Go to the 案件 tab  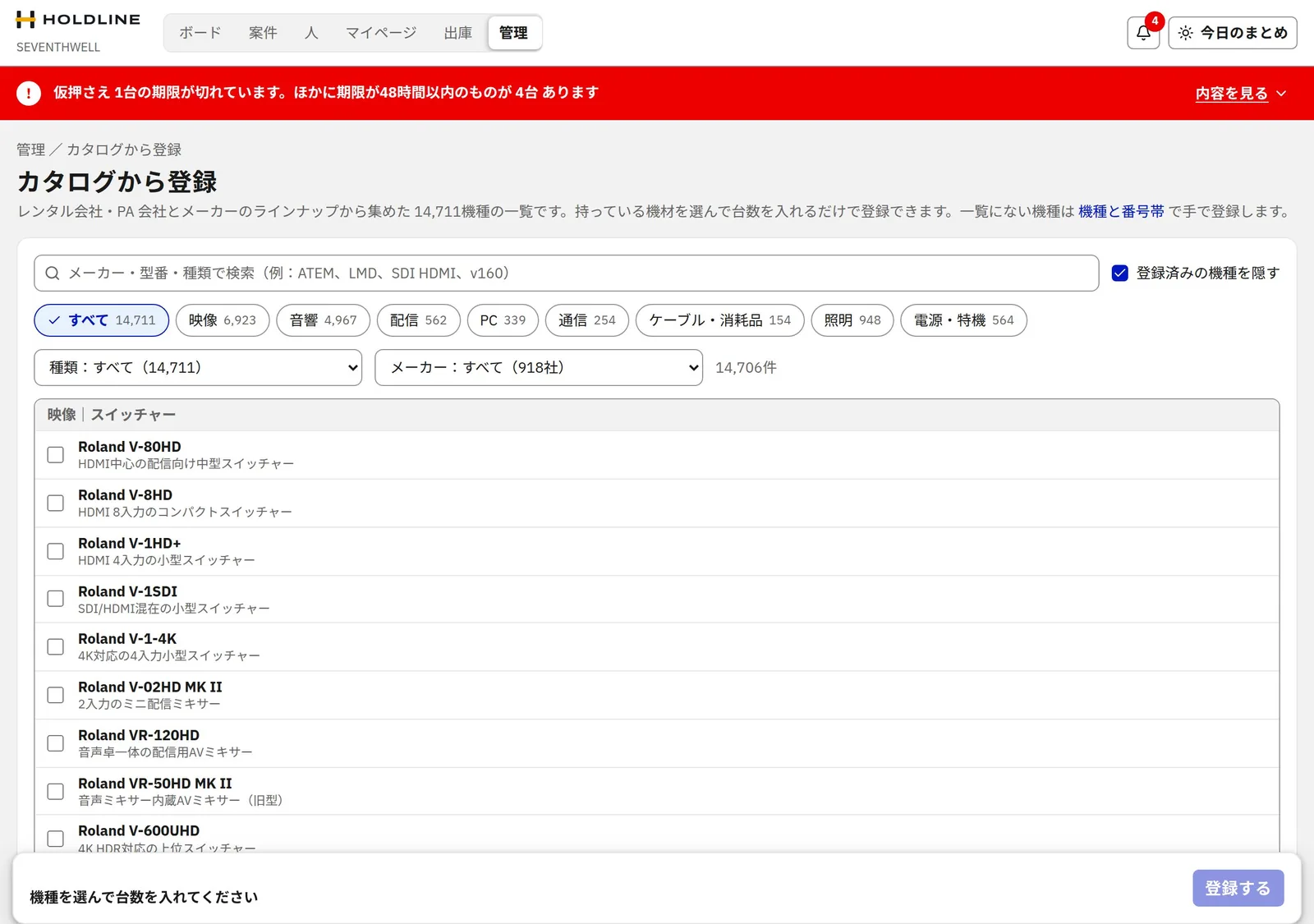tap(263, 33)
